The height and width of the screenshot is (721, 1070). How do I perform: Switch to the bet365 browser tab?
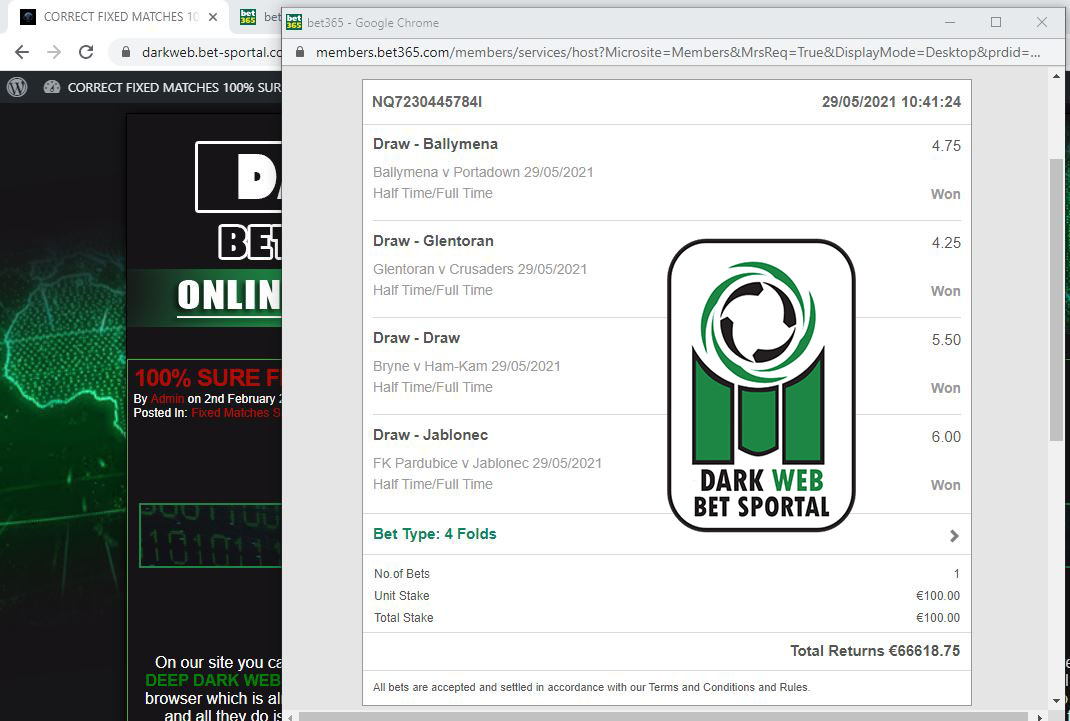[x=260, y=17]
